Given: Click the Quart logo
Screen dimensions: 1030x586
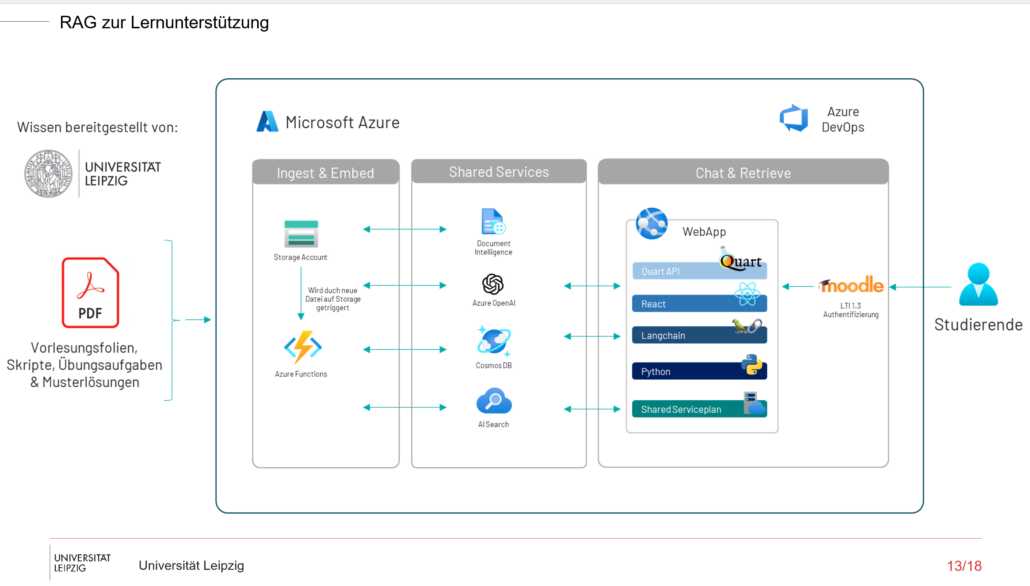Looking at the screenshot, I should click(x=740, y=260).
